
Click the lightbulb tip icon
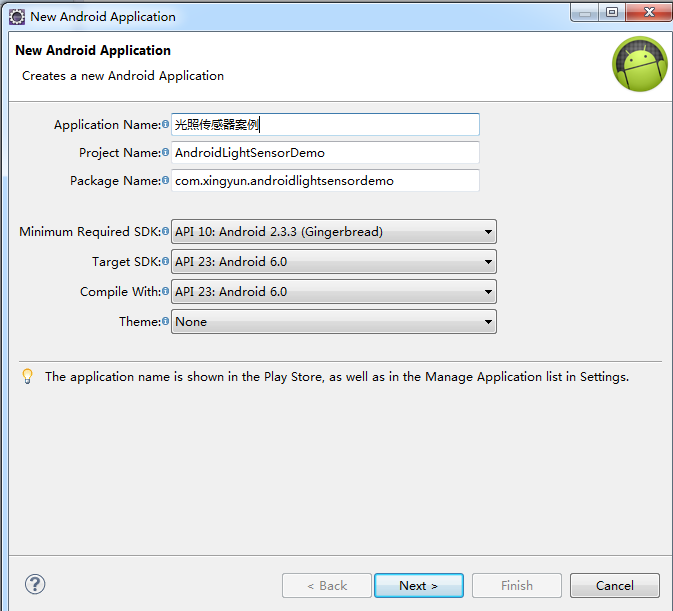(x=27, y=376)
